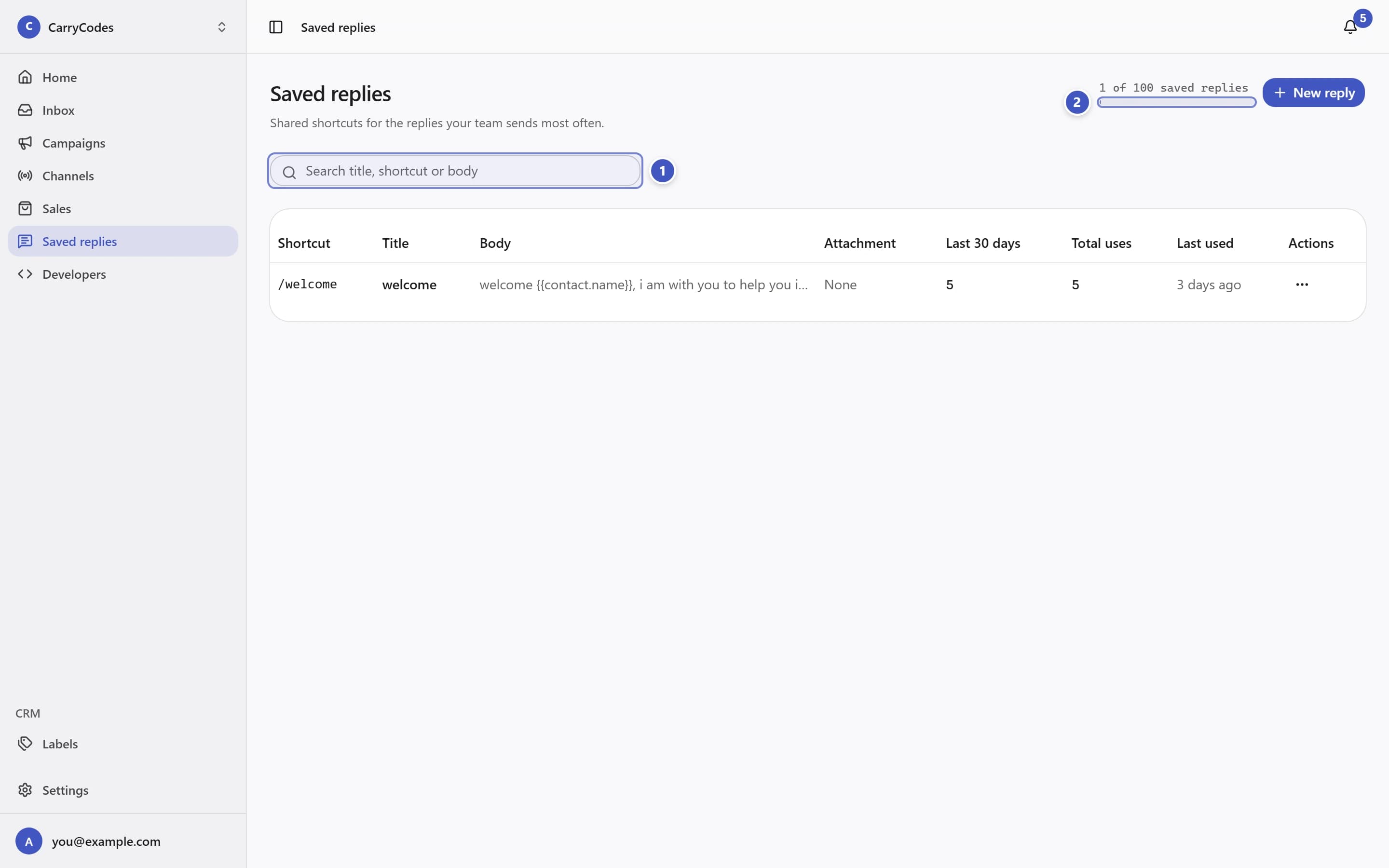Click the None attachment cell
This screenshot has width=1389, height=868.
840,284
